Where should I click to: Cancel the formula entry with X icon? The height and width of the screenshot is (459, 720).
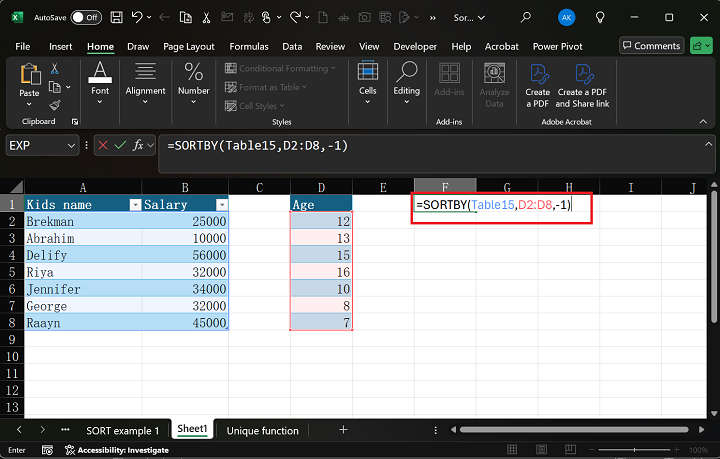102,146
